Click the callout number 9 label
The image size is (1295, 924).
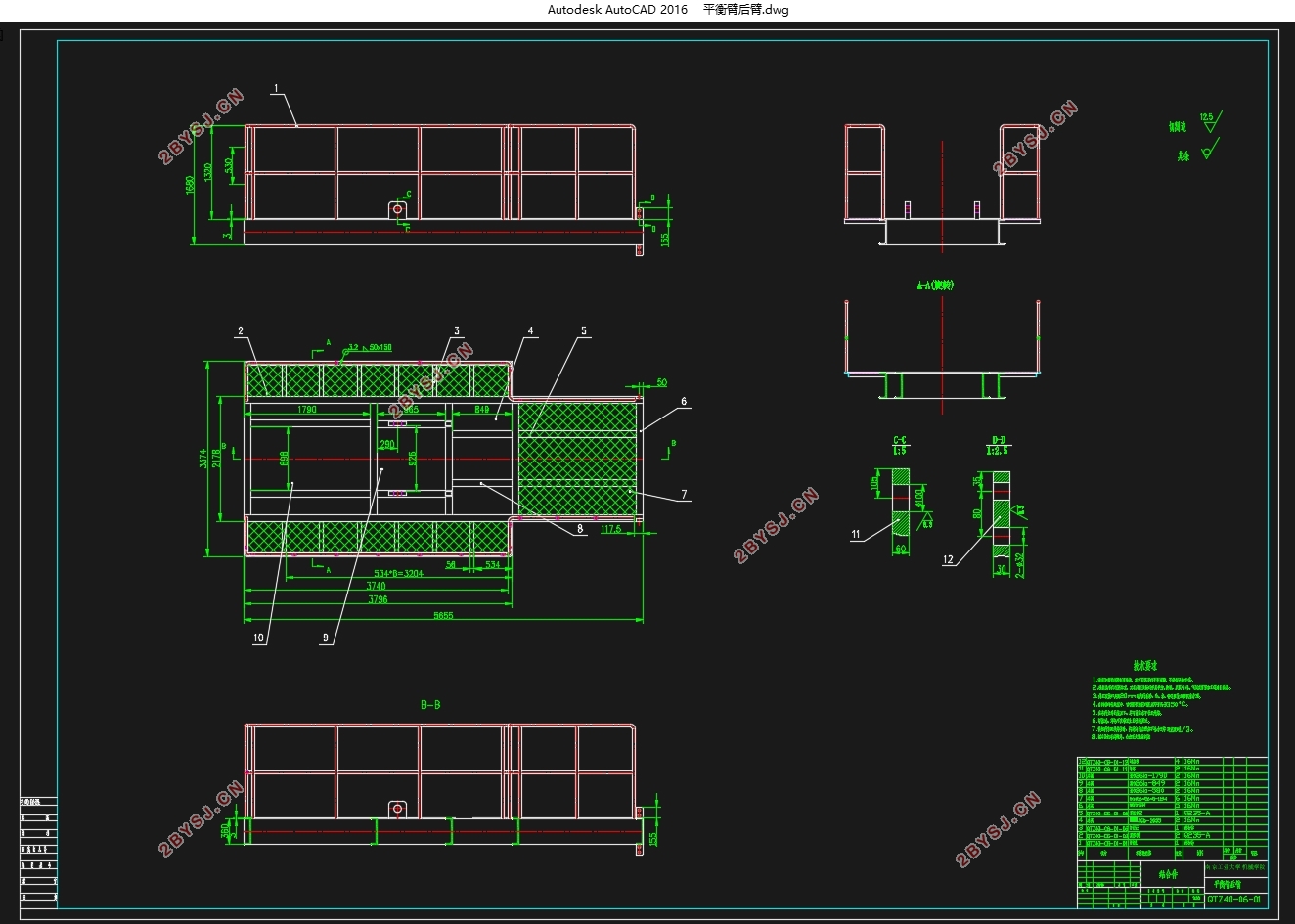326,638
